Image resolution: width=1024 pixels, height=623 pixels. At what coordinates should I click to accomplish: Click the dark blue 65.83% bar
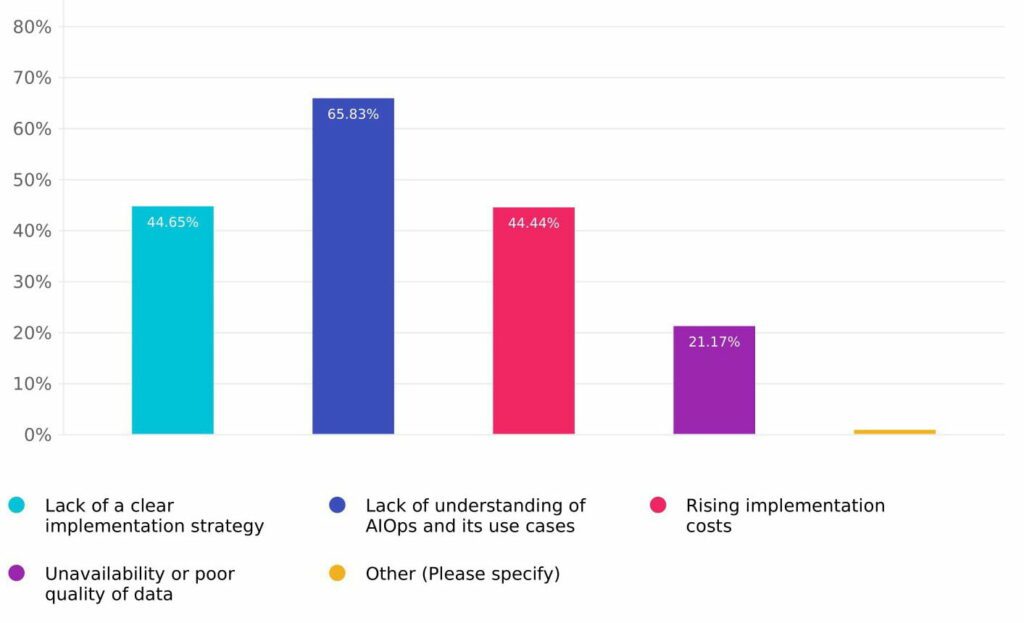pyautogui.click(x=353, y=280)
